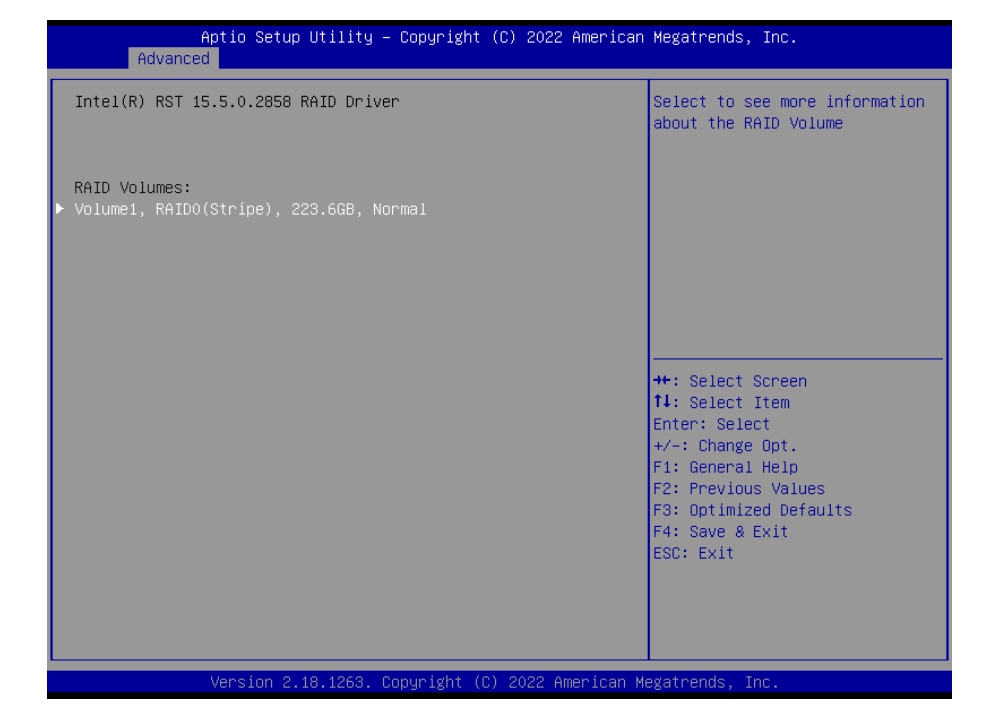Click F2: Previous Values entry
The height and width of the screenshot is (723, 997).
741,489
